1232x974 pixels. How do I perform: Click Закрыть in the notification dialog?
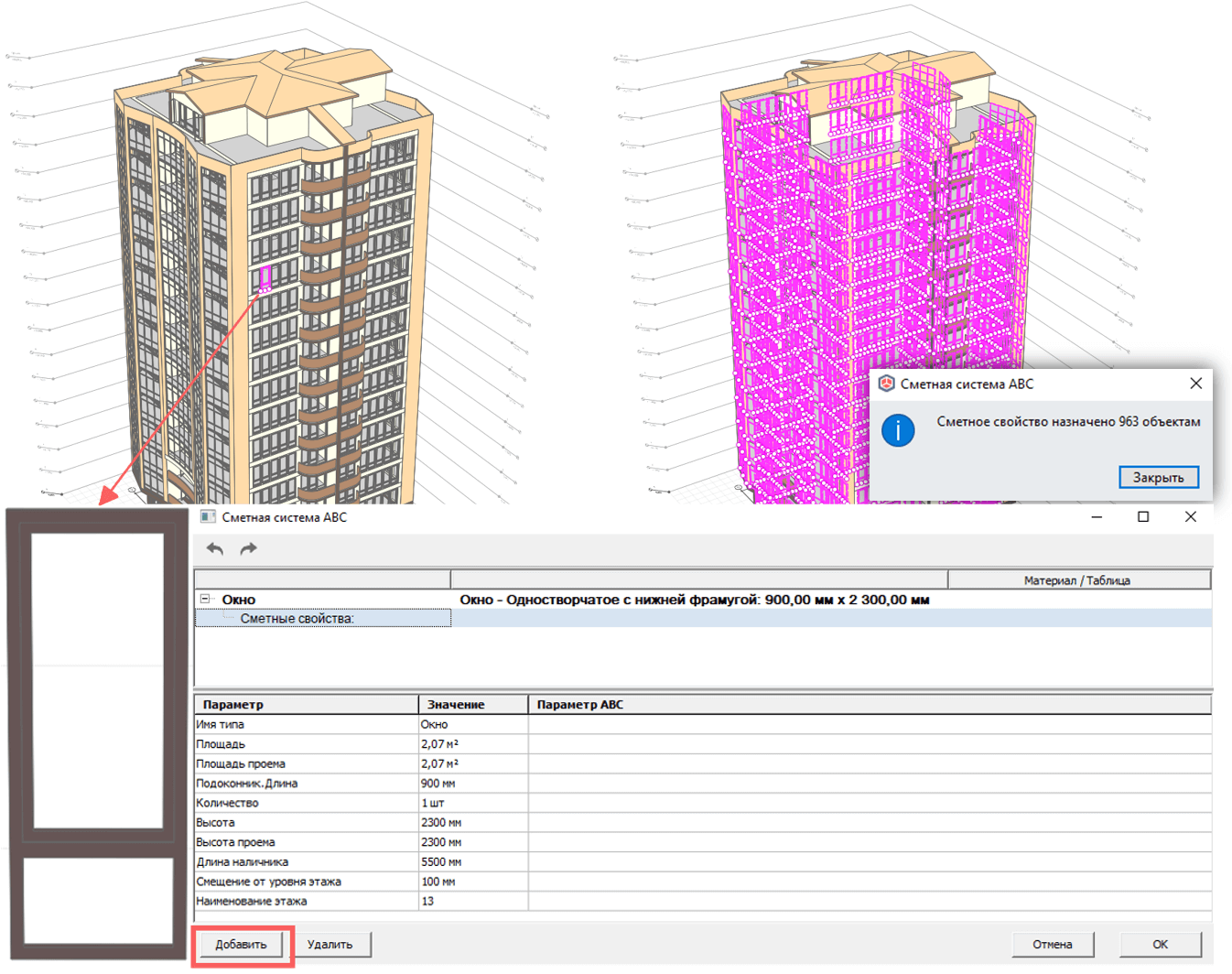click(1159, 477)
